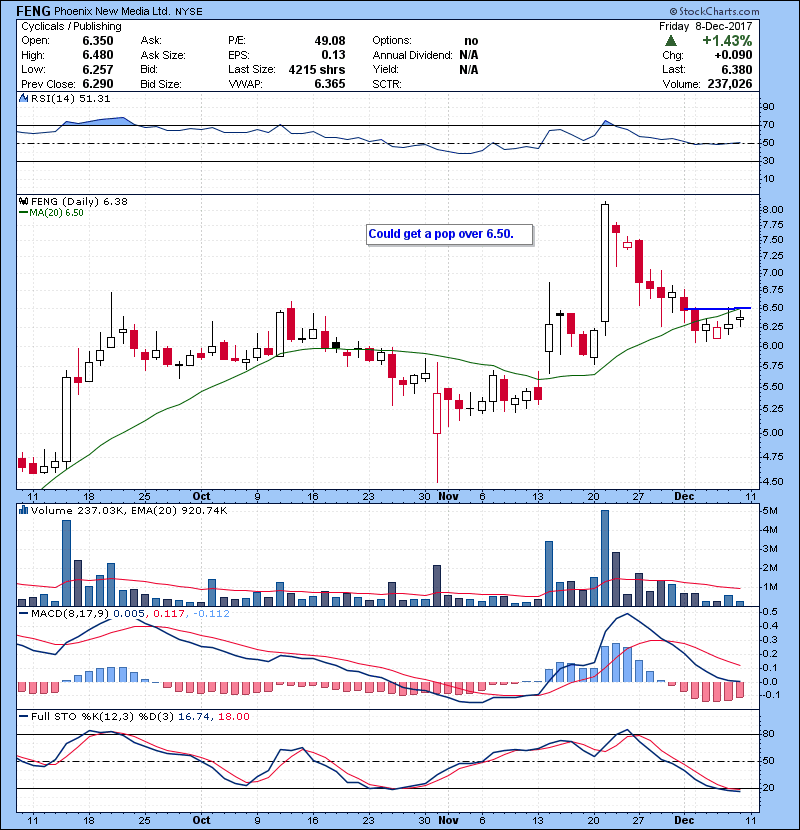Click the green MA(20) 6.50 legend

click(x=51, y=212)
